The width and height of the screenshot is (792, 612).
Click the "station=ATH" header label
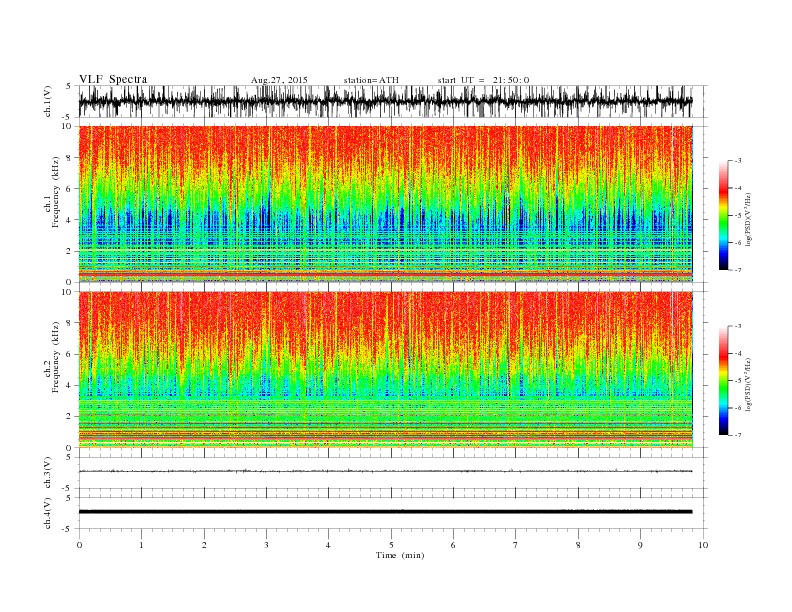(371, 80)
